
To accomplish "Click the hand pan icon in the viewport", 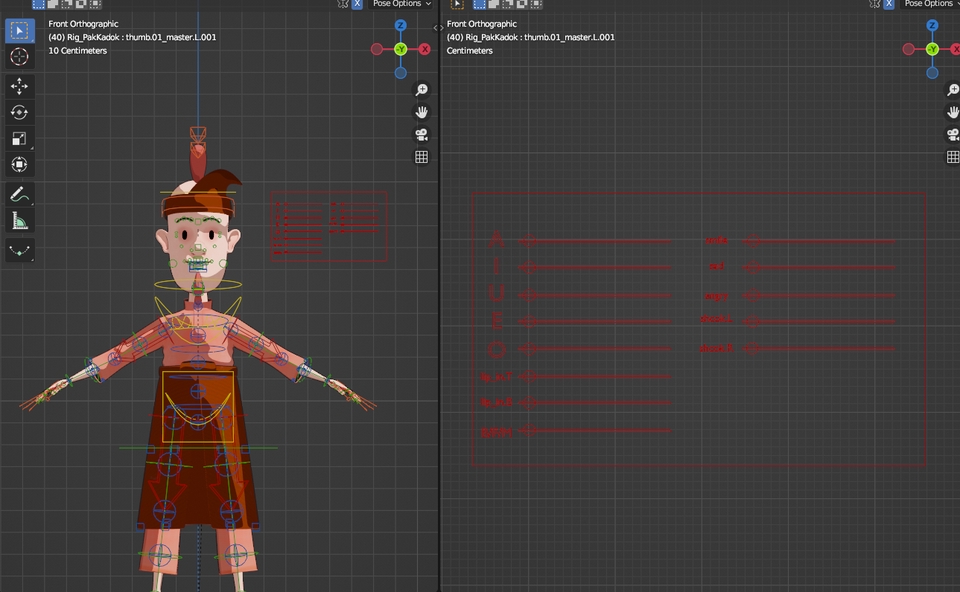I will 421,112.
